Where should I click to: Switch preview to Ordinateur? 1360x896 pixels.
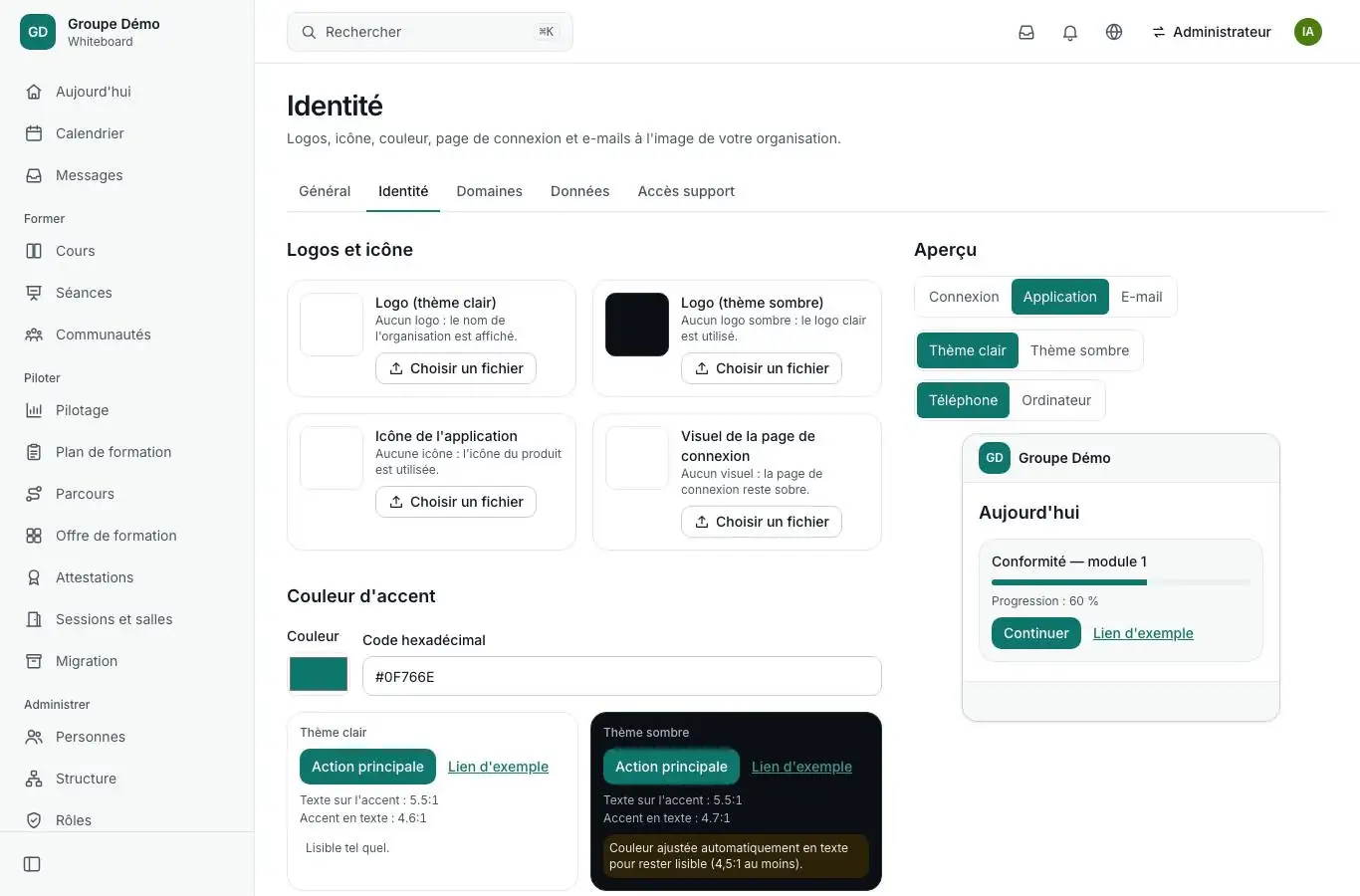click(1056, 400)
